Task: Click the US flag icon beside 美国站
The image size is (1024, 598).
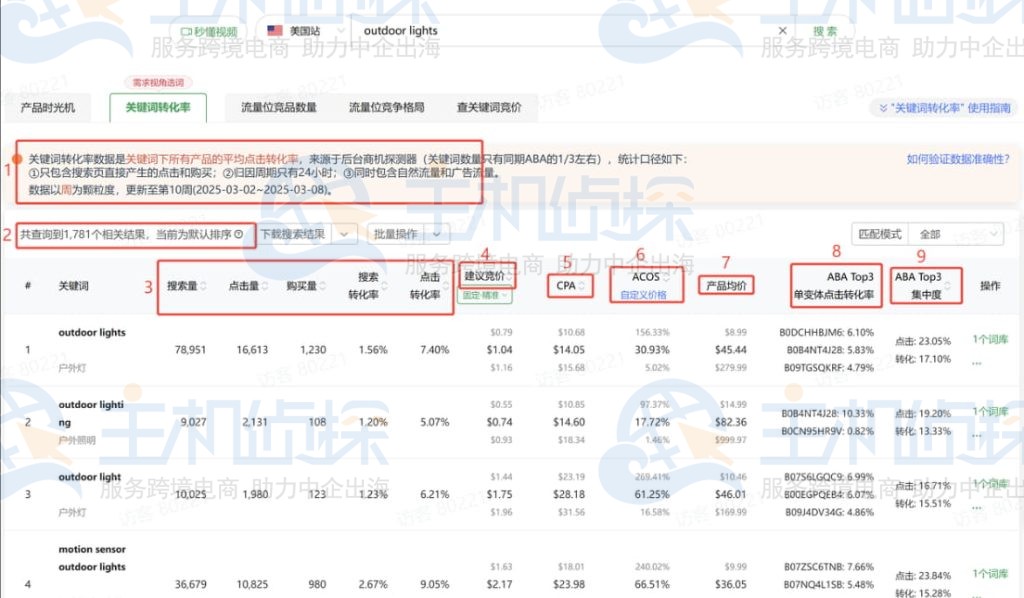Action: [x=276, y=31]
